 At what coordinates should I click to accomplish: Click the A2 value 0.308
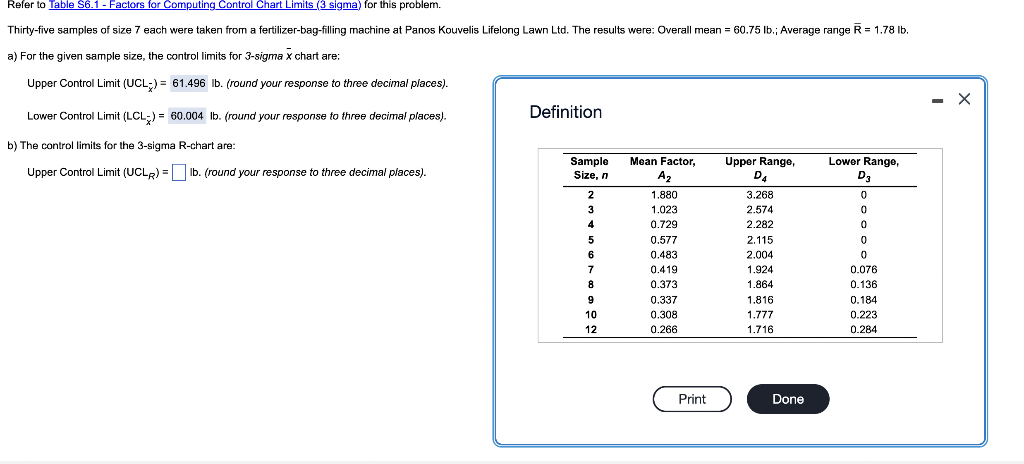coord(664,315)
